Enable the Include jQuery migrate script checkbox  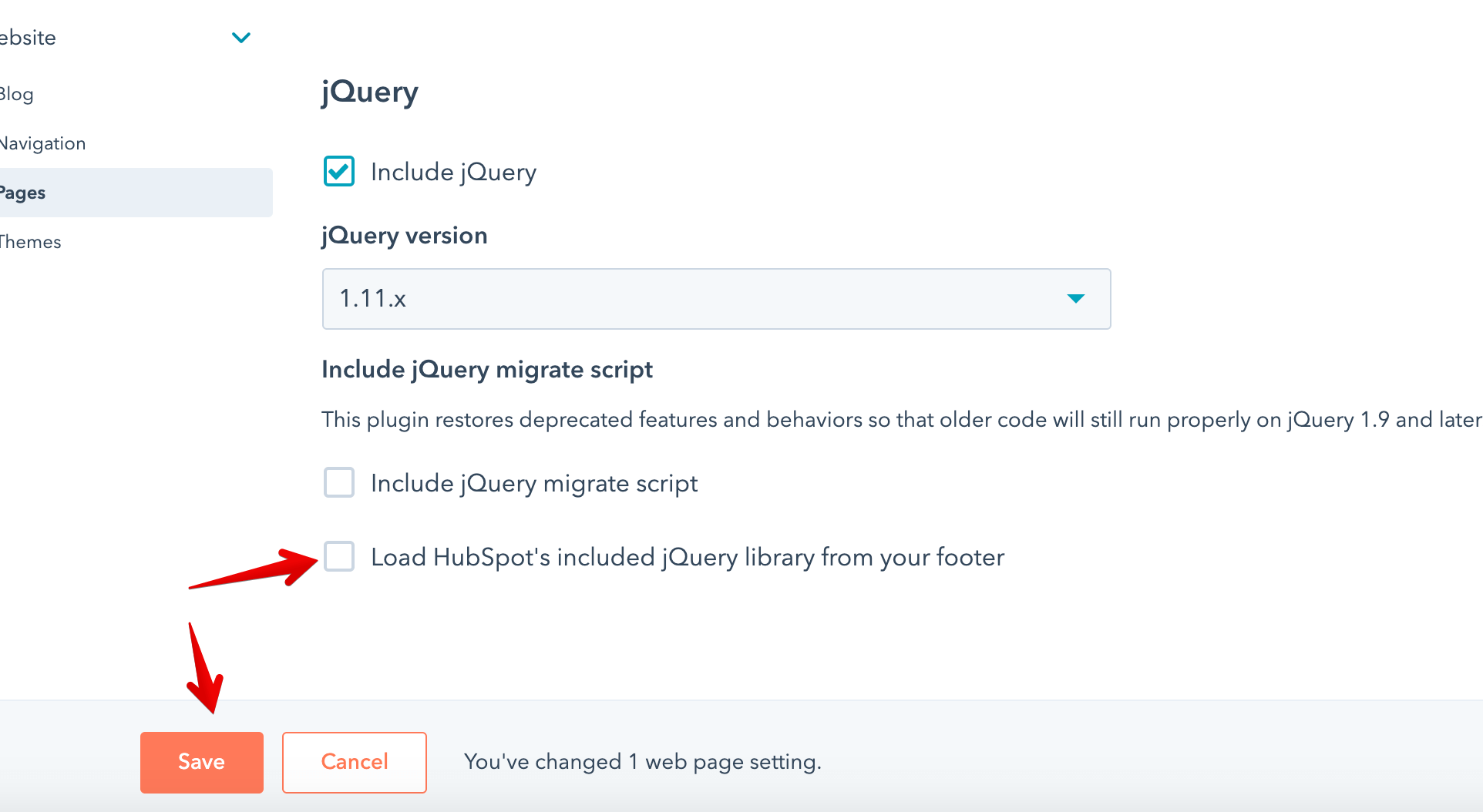pyautogui.click(x=338, y=482)
